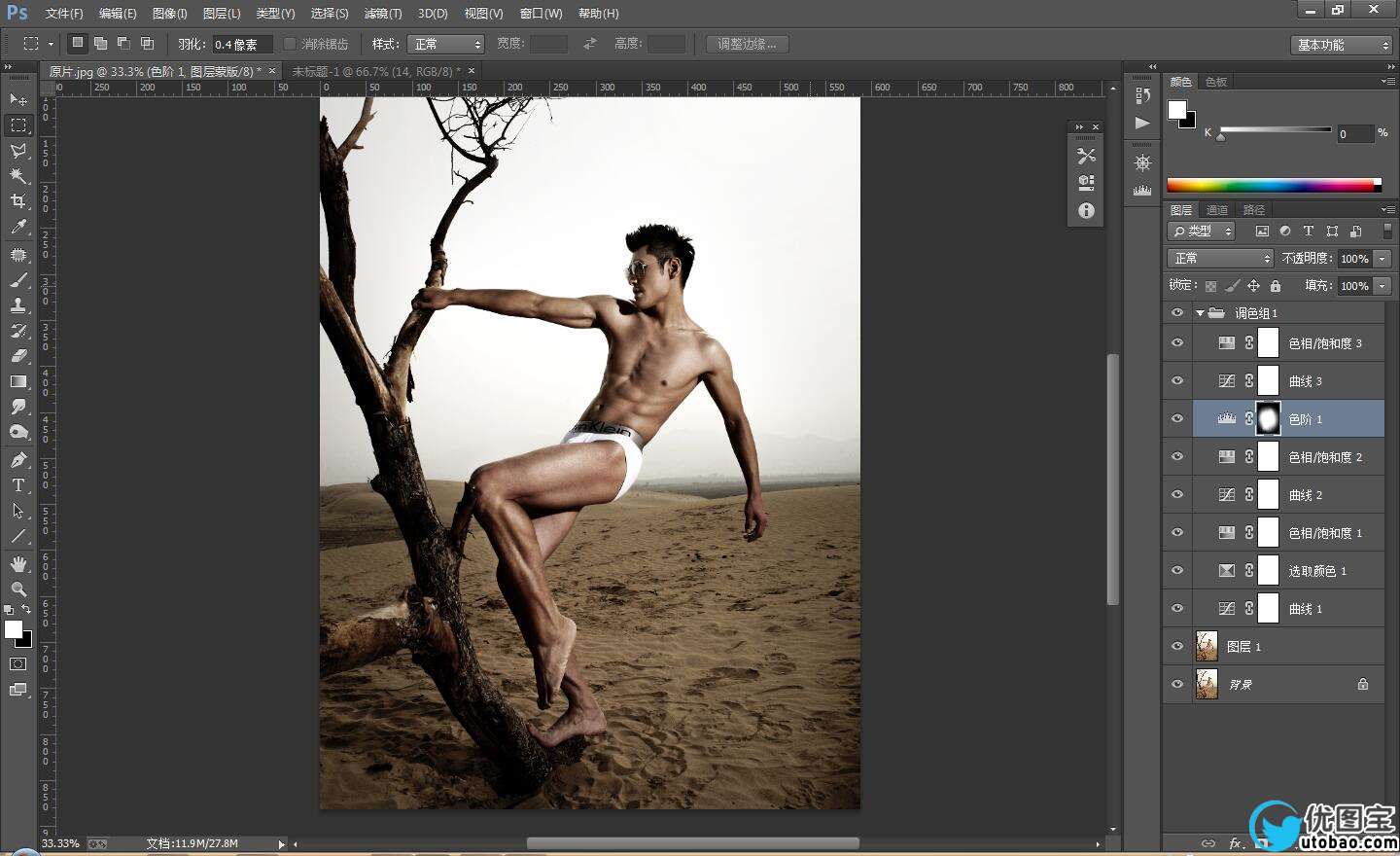The width and height of the screenshot is (1400, 856).
Task: Click the feather value input field
Action: click(242, 44)
